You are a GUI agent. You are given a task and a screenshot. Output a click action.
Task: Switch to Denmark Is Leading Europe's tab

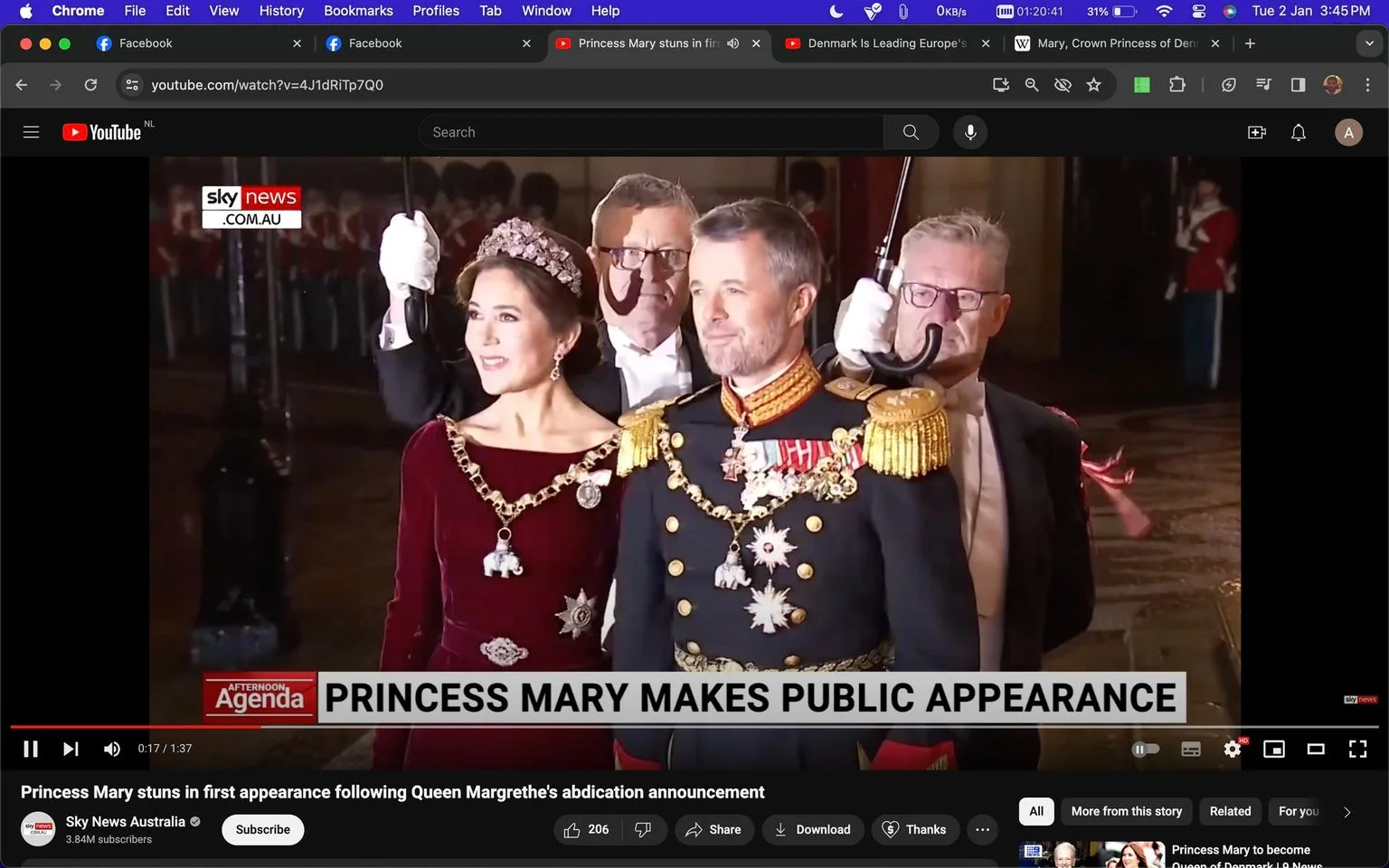click(886, 43)
